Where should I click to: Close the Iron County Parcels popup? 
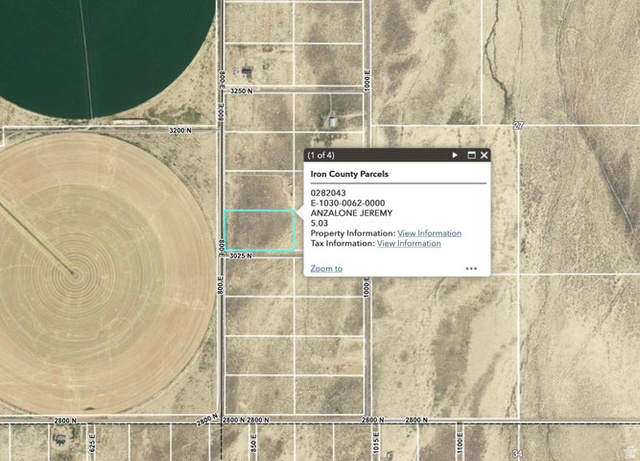pyautogui.click(x=484, y=155)
